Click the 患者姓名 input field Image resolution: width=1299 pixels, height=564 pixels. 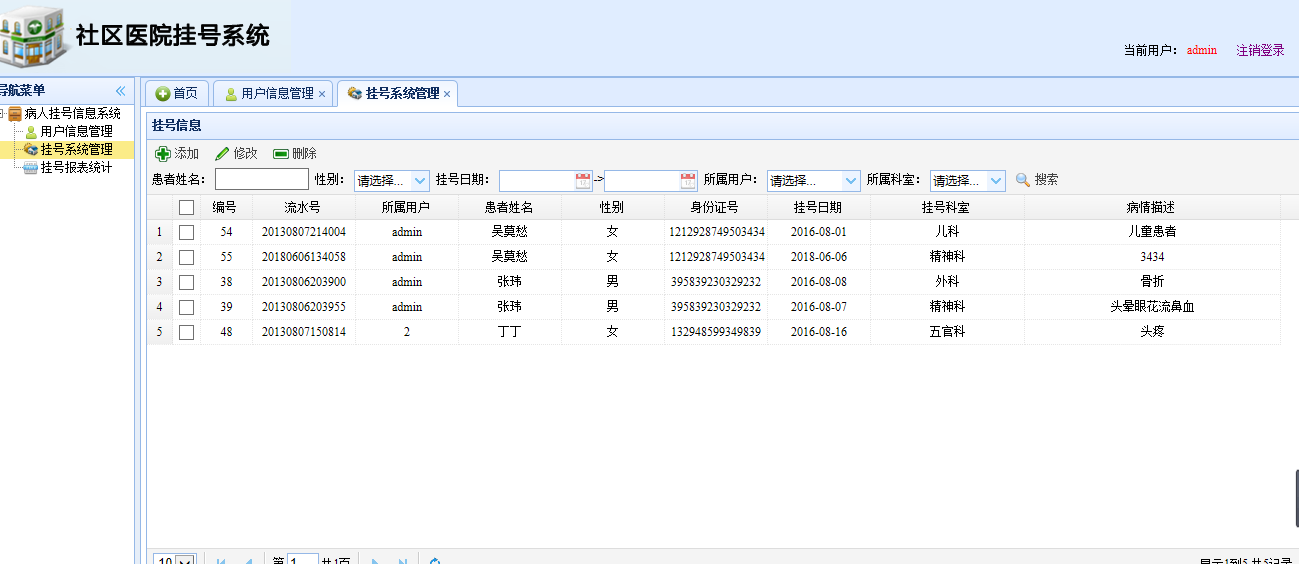coord(261,179)
